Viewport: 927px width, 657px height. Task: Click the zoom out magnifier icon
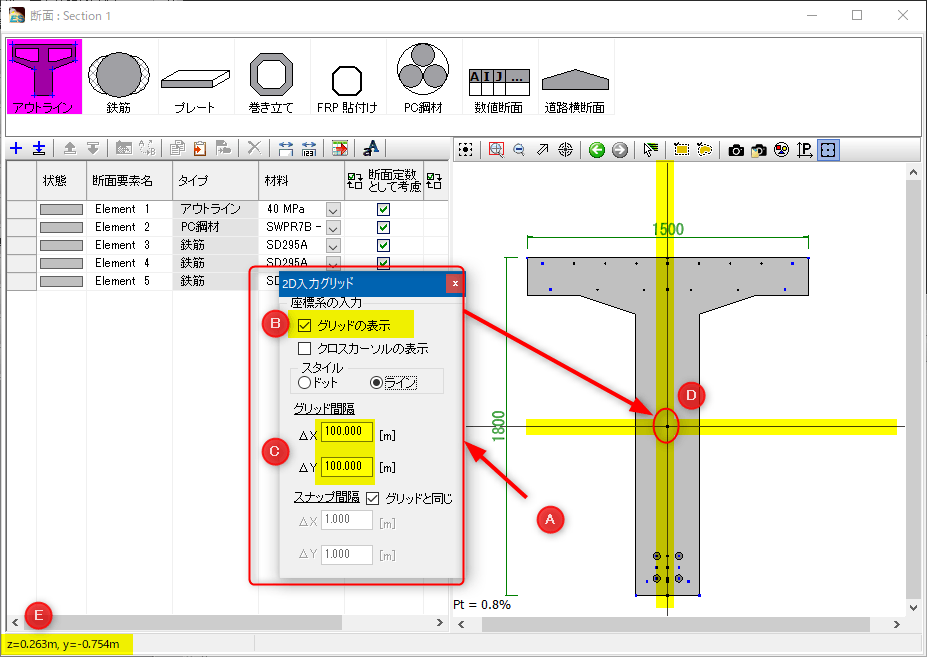click(x=519, y=150)
